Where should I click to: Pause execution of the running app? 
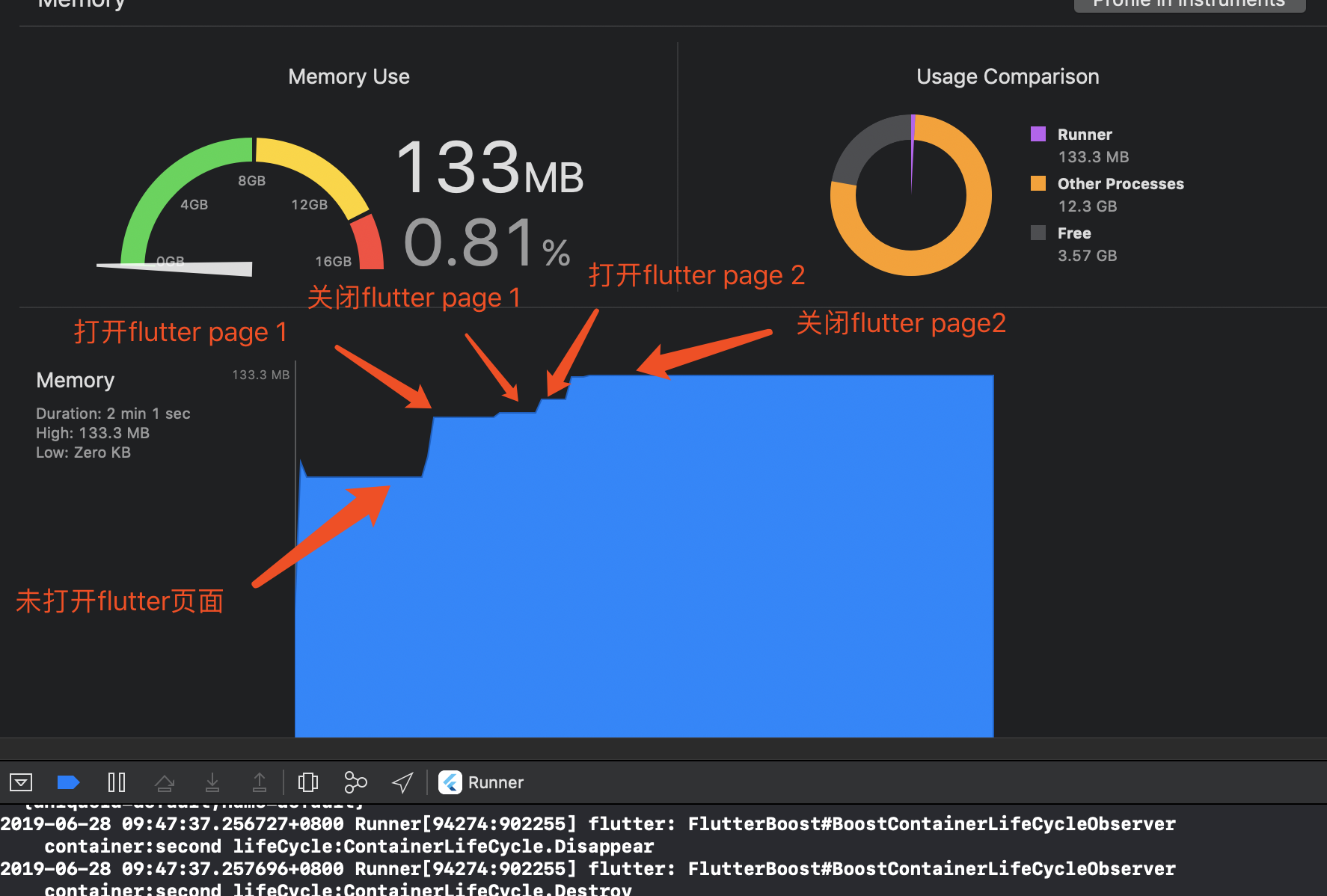pos(117,782)
